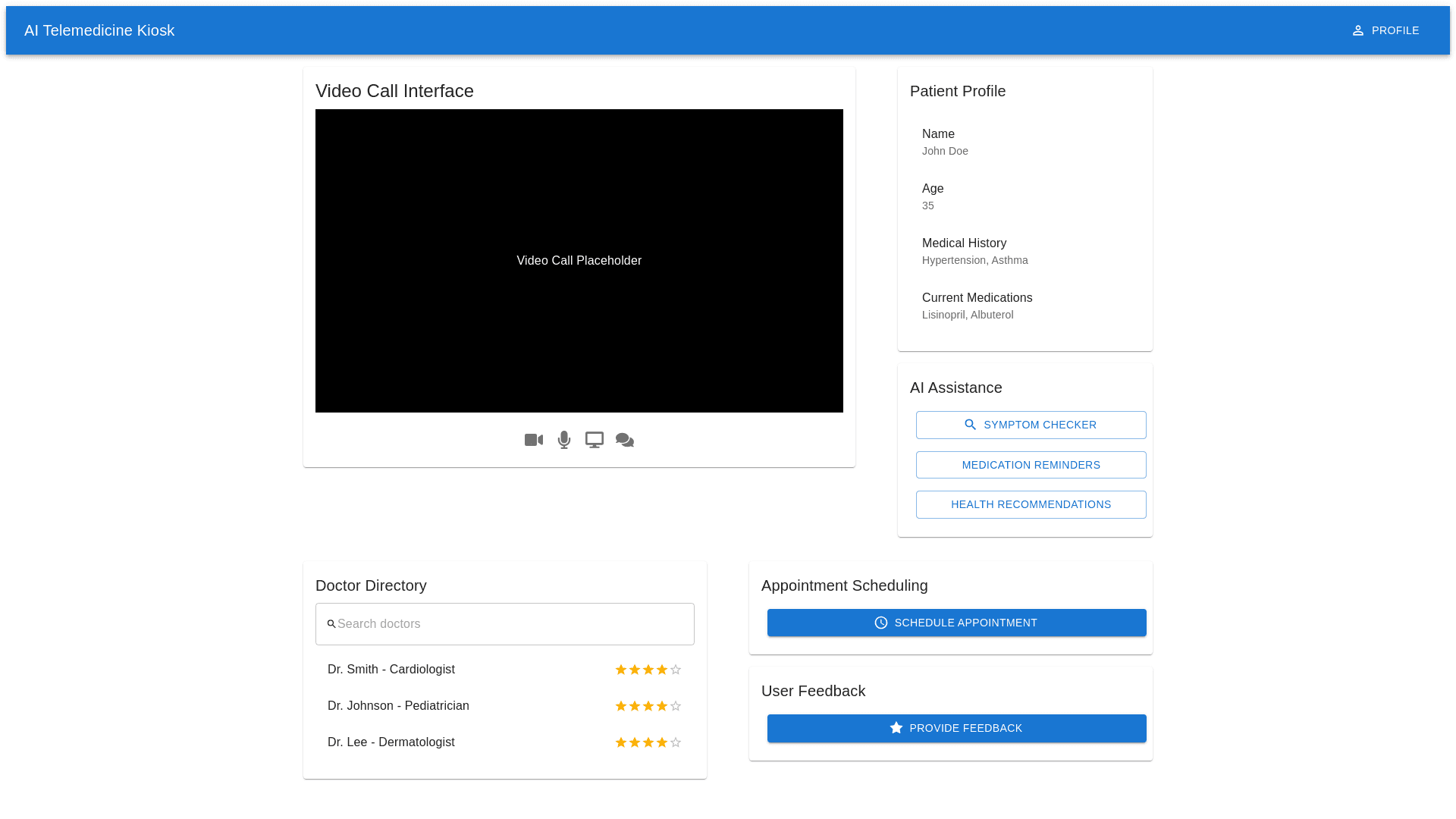This screenshot has width=1456, height=819.
Task: Click Dr. Lee's third rating star
Action: (648, 742)
